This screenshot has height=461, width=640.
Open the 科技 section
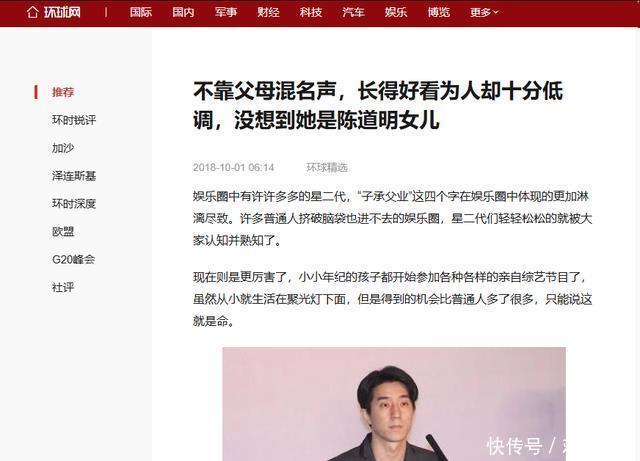pyautogui.click(x=311, y=12)
